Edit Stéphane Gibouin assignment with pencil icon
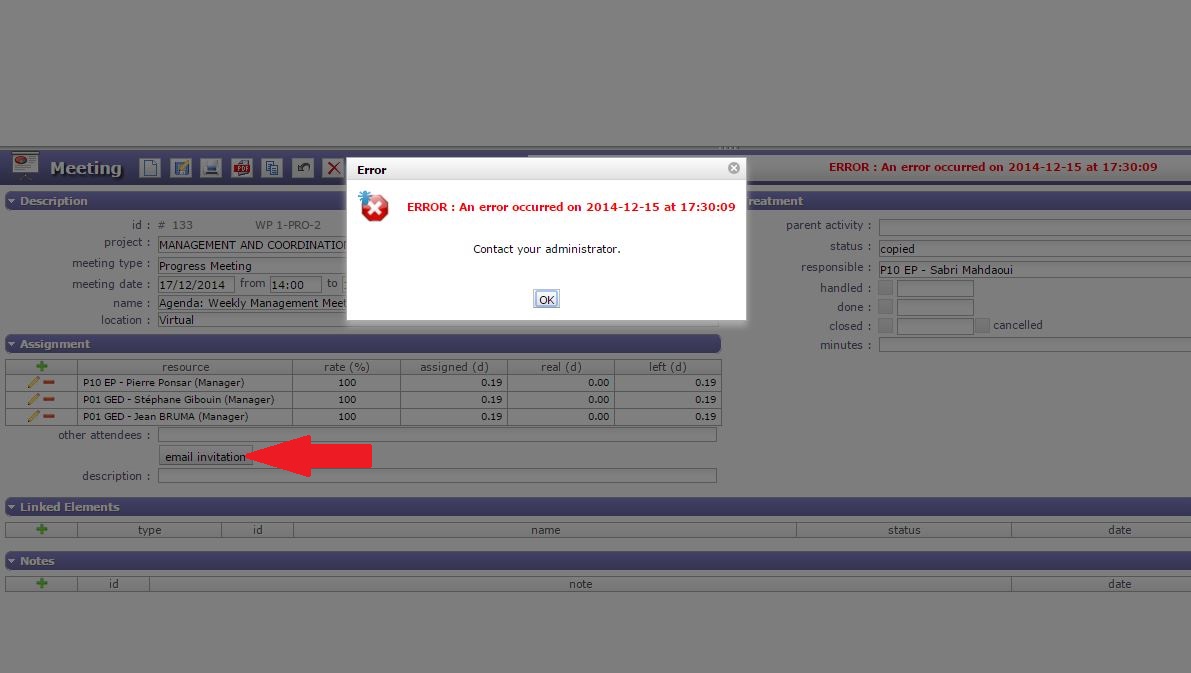This screenshot has height=673, width=1191. (33, 399)
